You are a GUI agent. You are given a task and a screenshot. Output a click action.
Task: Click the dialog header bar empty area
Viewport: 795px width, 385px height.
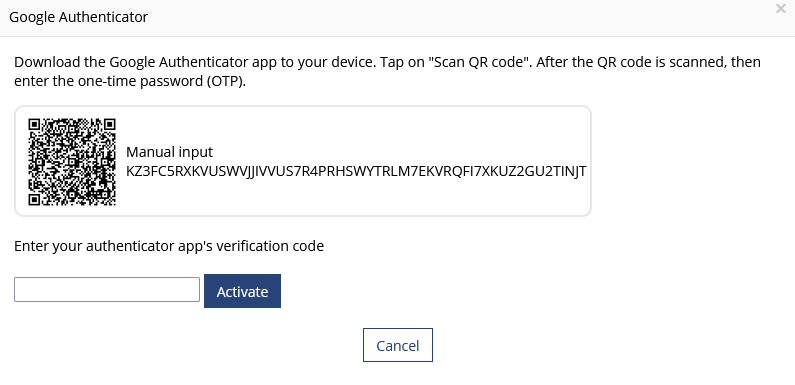(x=456, y=18)
